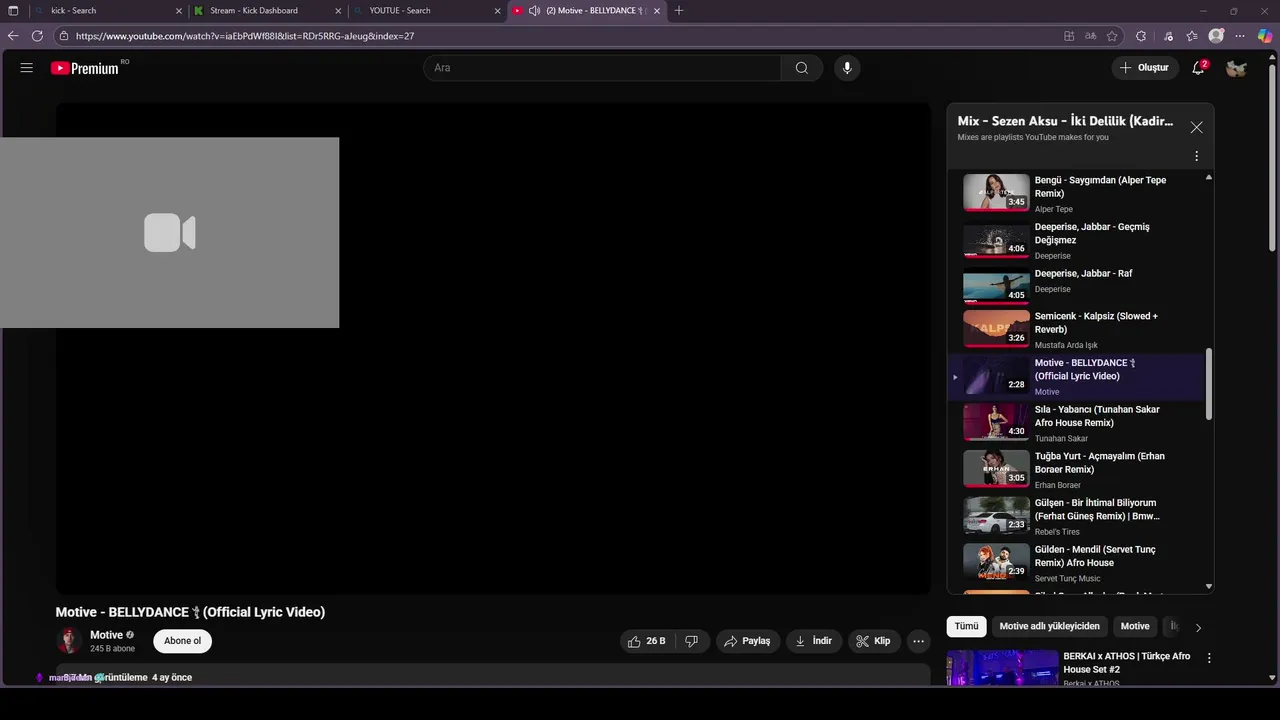Open the Motive channel avatar
1280x720 pixels.
[69, 641]
